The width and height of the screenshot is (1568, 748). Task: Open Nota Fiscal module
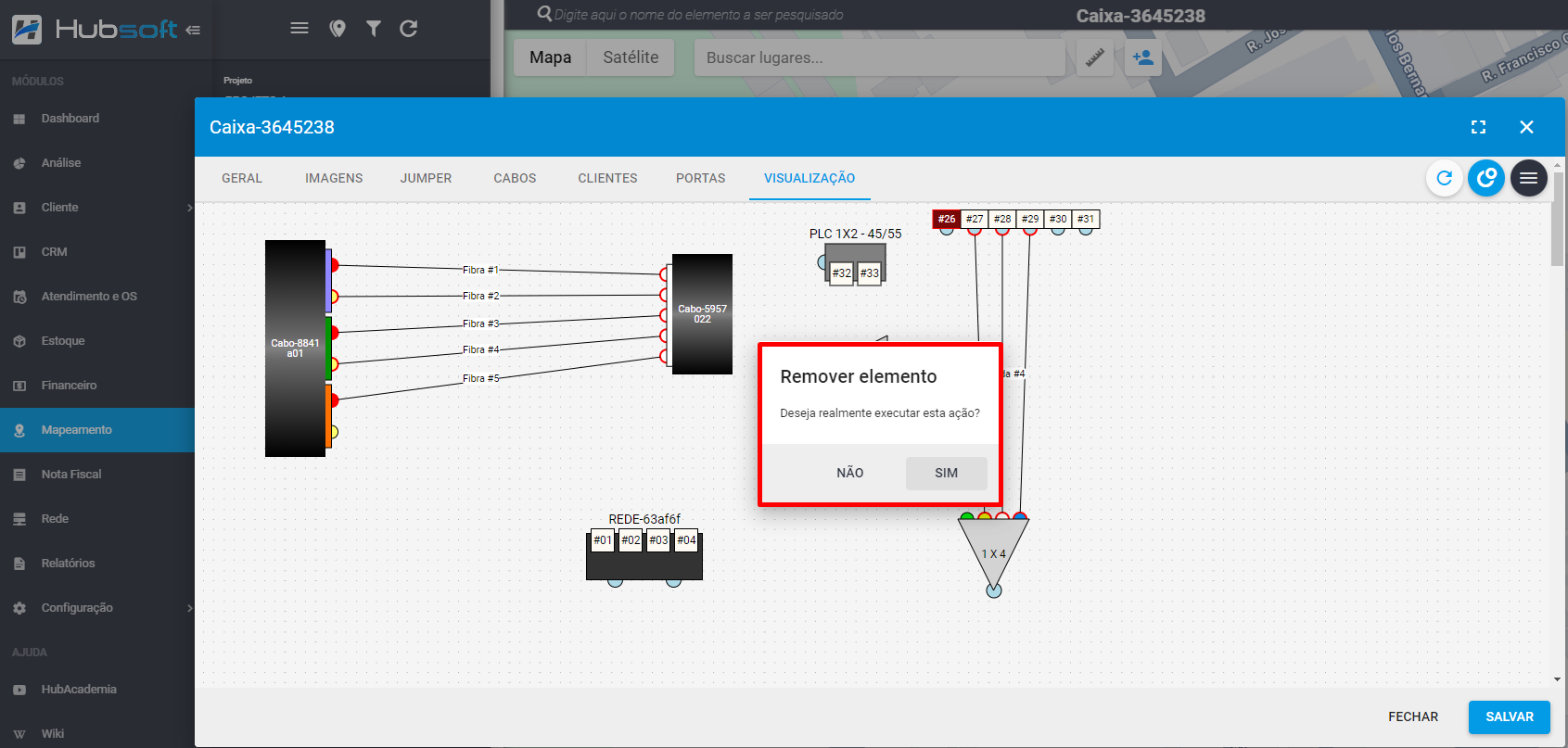(97, 475)
